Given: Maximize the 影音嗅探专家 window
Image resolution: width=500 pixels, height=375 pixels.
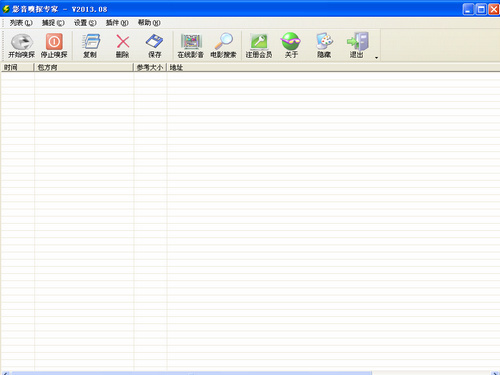Looking at the screenshot, I should click(481, 9).
